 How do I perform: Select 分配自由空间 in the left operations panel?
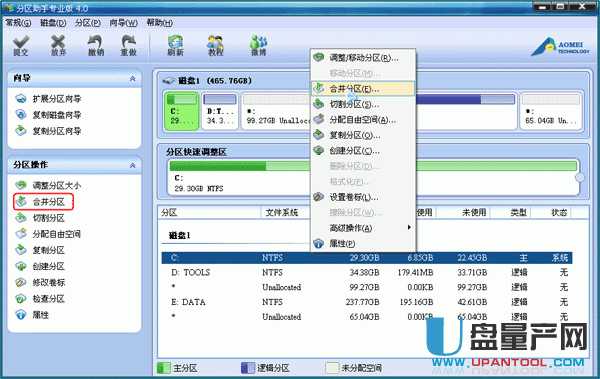click(49, 234)
